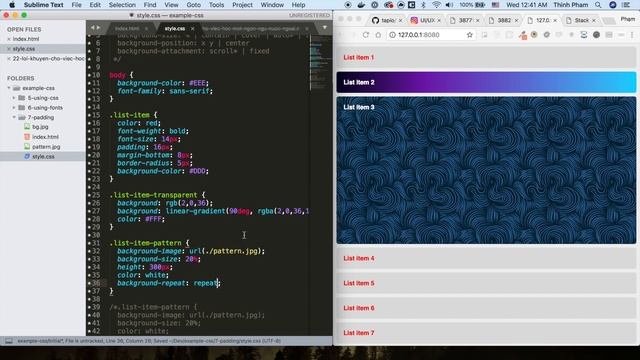Open Chrome three-dot menu

pos(632,35)
